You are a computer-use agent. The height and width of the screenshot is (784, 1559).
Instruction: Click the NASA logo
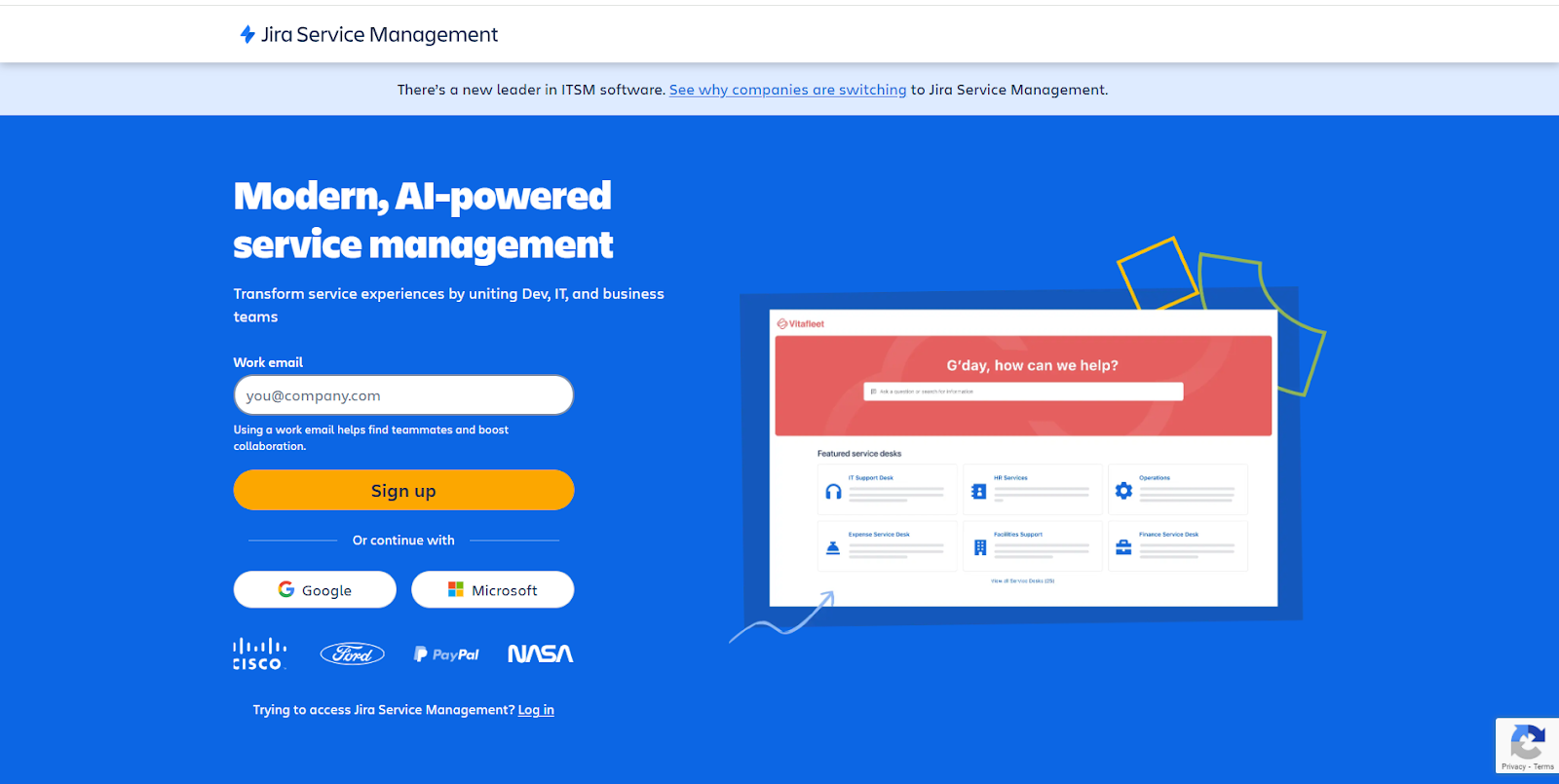[x=540, y=654]
